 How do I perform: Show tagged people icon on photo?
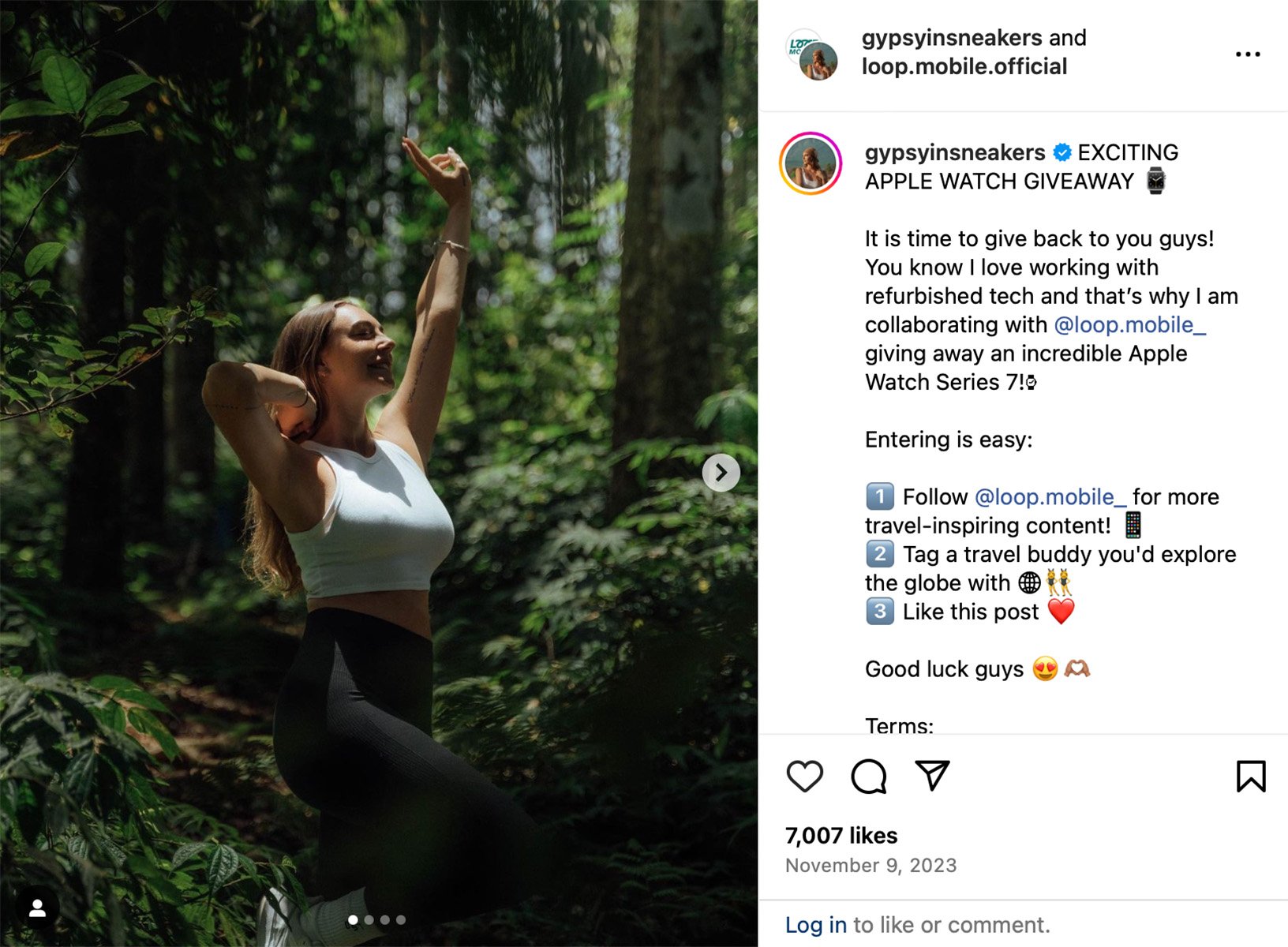pos(37,908)
